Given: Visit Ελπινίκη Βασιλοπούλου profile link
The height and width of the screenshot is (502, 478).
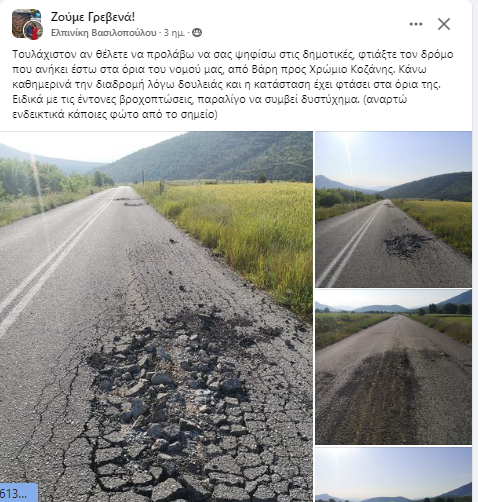Looking at the screenshot, I should tap(103, 33).
